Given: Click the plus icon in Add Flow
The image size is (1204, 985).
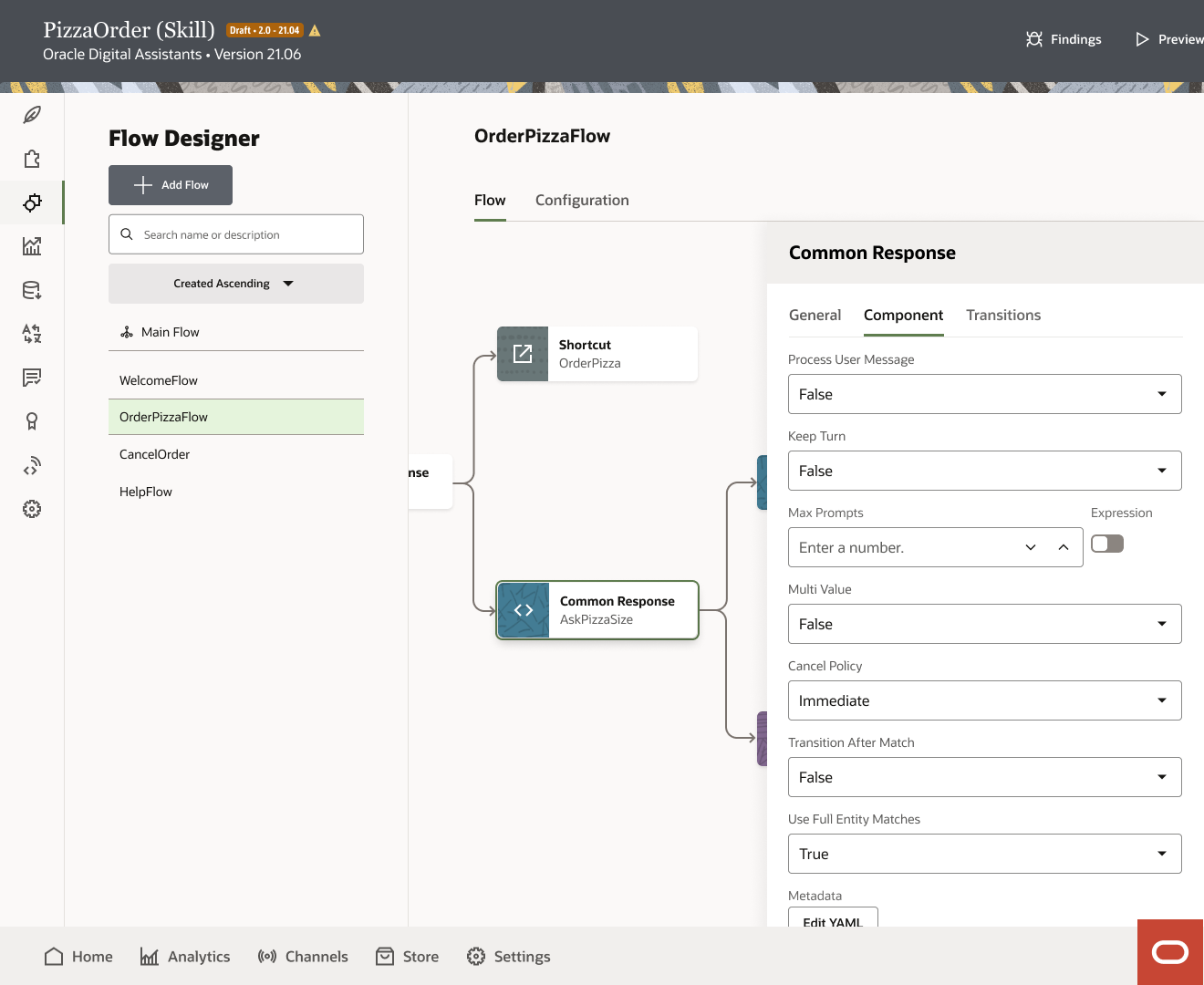Looking at the screenshot, I should [143, 185].
